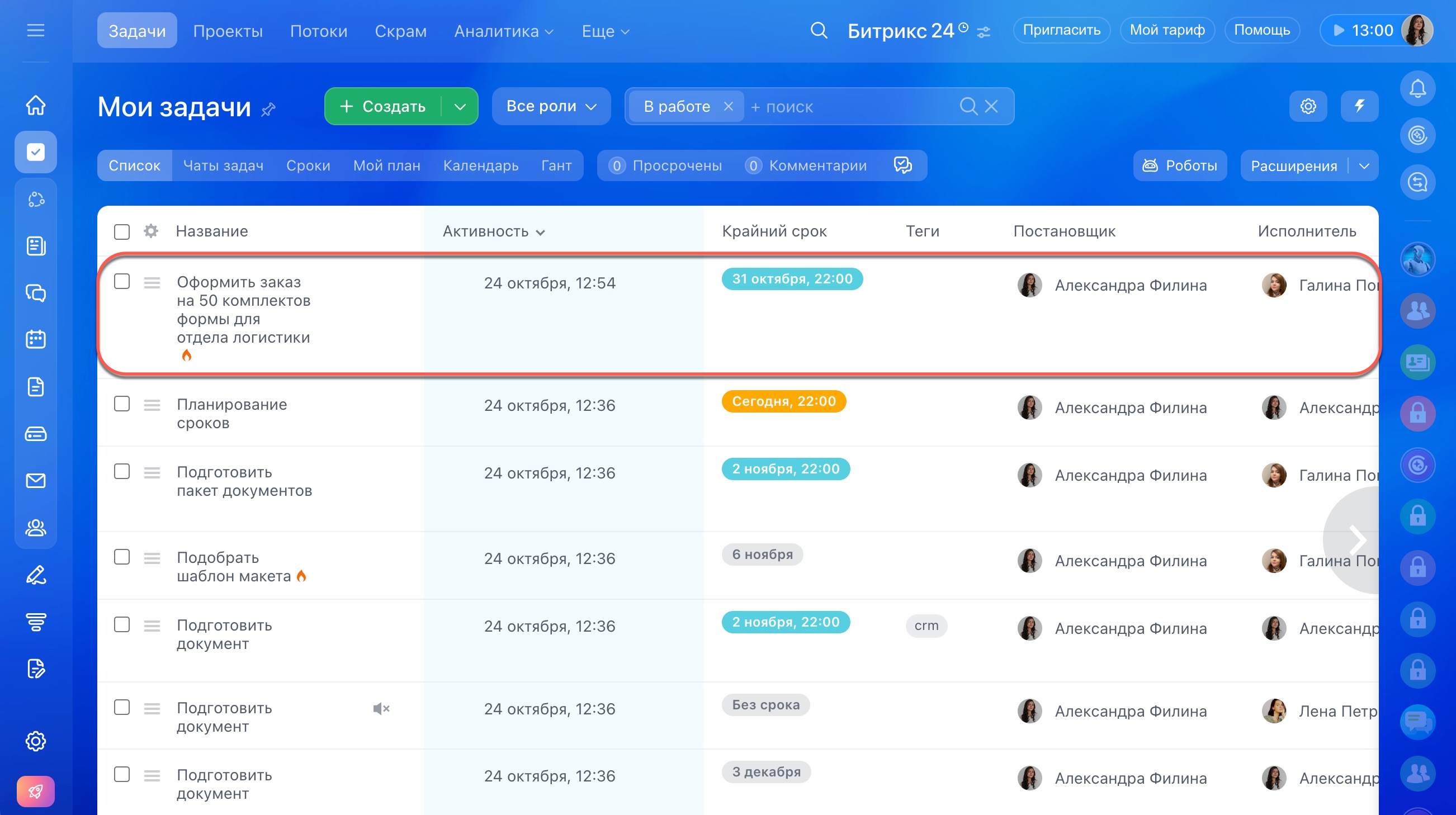Click the muted speaker icon in task row
The height and width of the screenshot is (815, 1456).
[381, 708]
